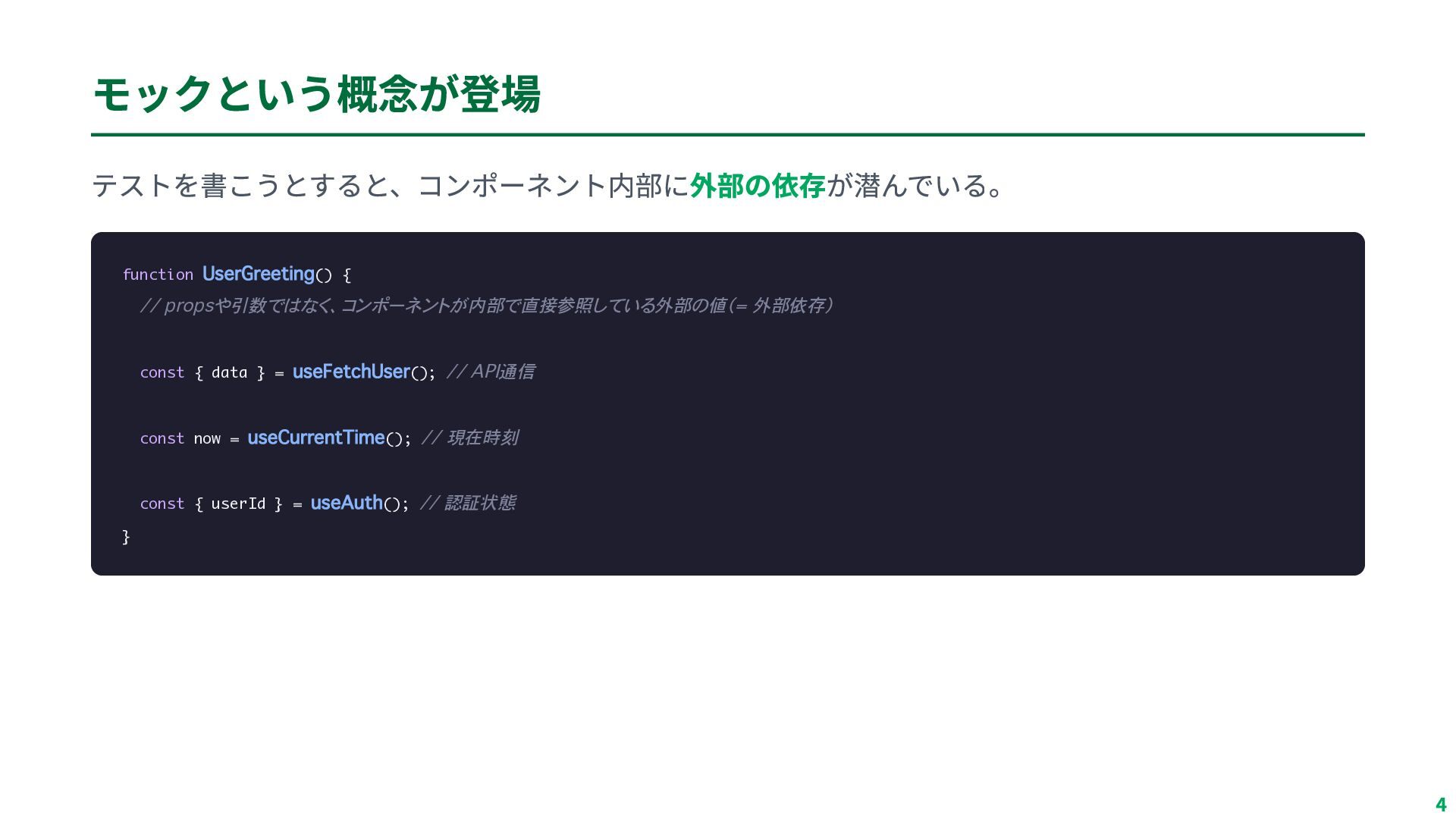Click the green highlighted text 外部の依存

(757, 186)
